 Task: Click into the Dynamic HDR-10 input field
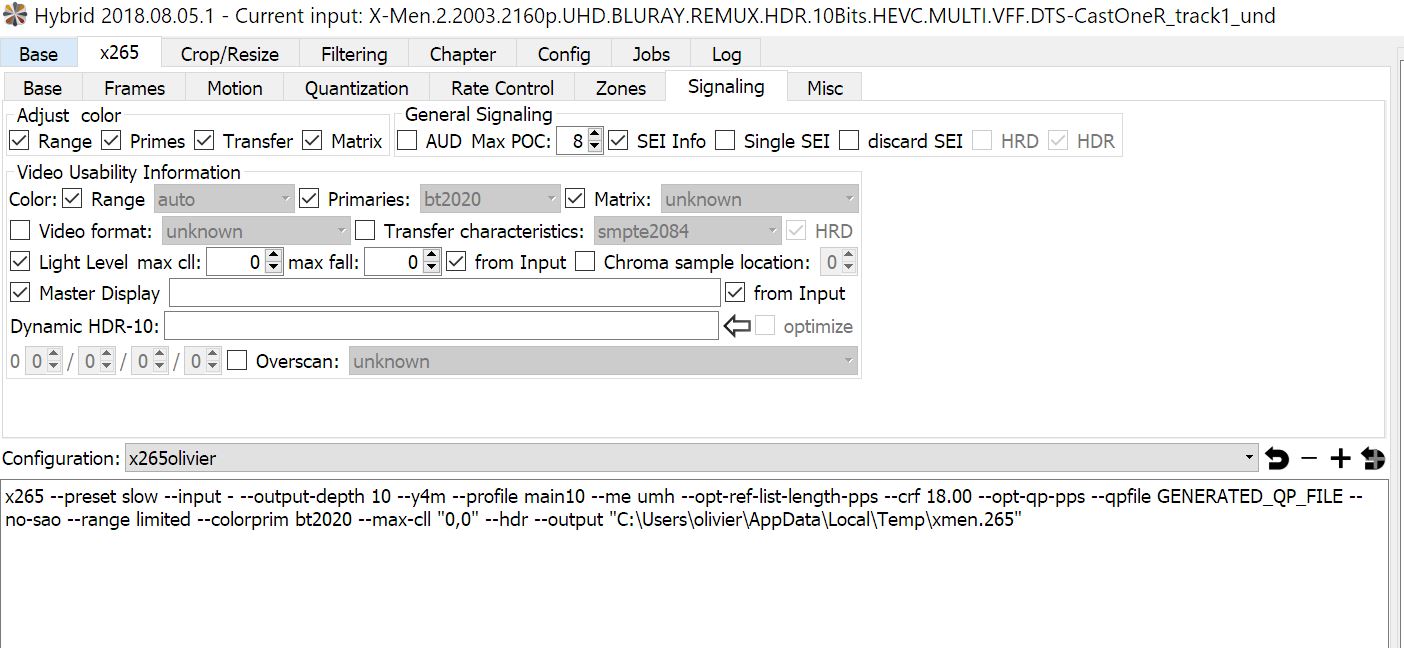coord(441,326)
